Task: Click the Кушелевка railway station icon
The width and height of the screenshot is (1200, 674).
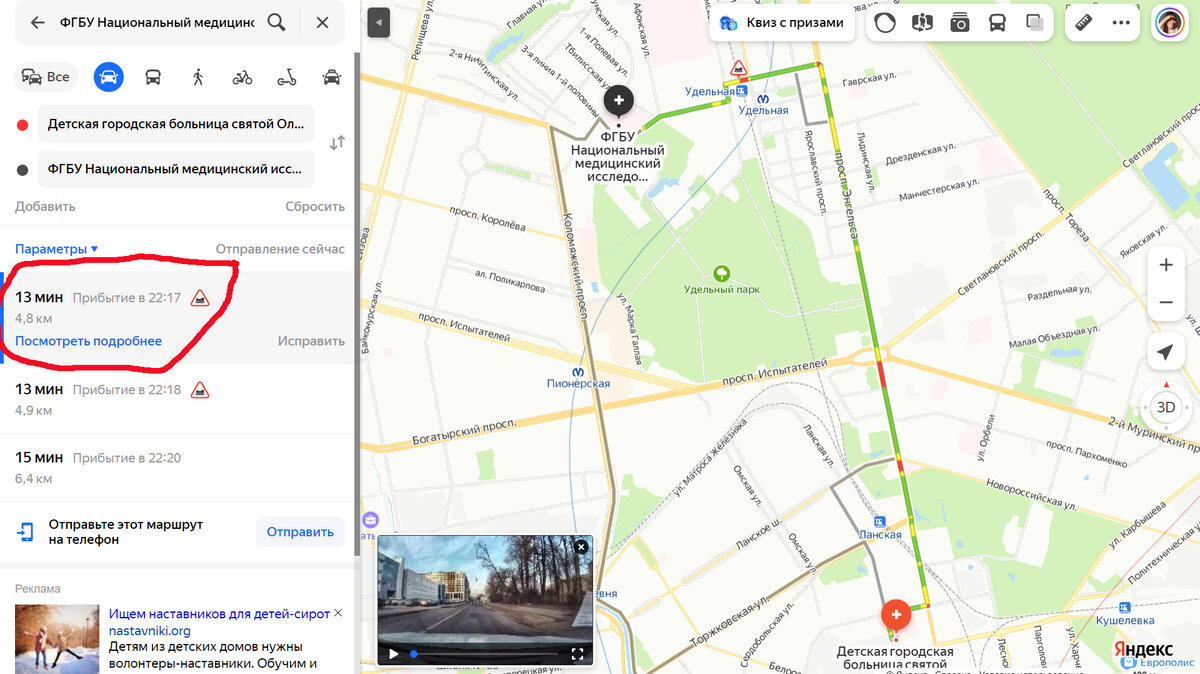Action: pyautogui.click(x=1126, y=607)
